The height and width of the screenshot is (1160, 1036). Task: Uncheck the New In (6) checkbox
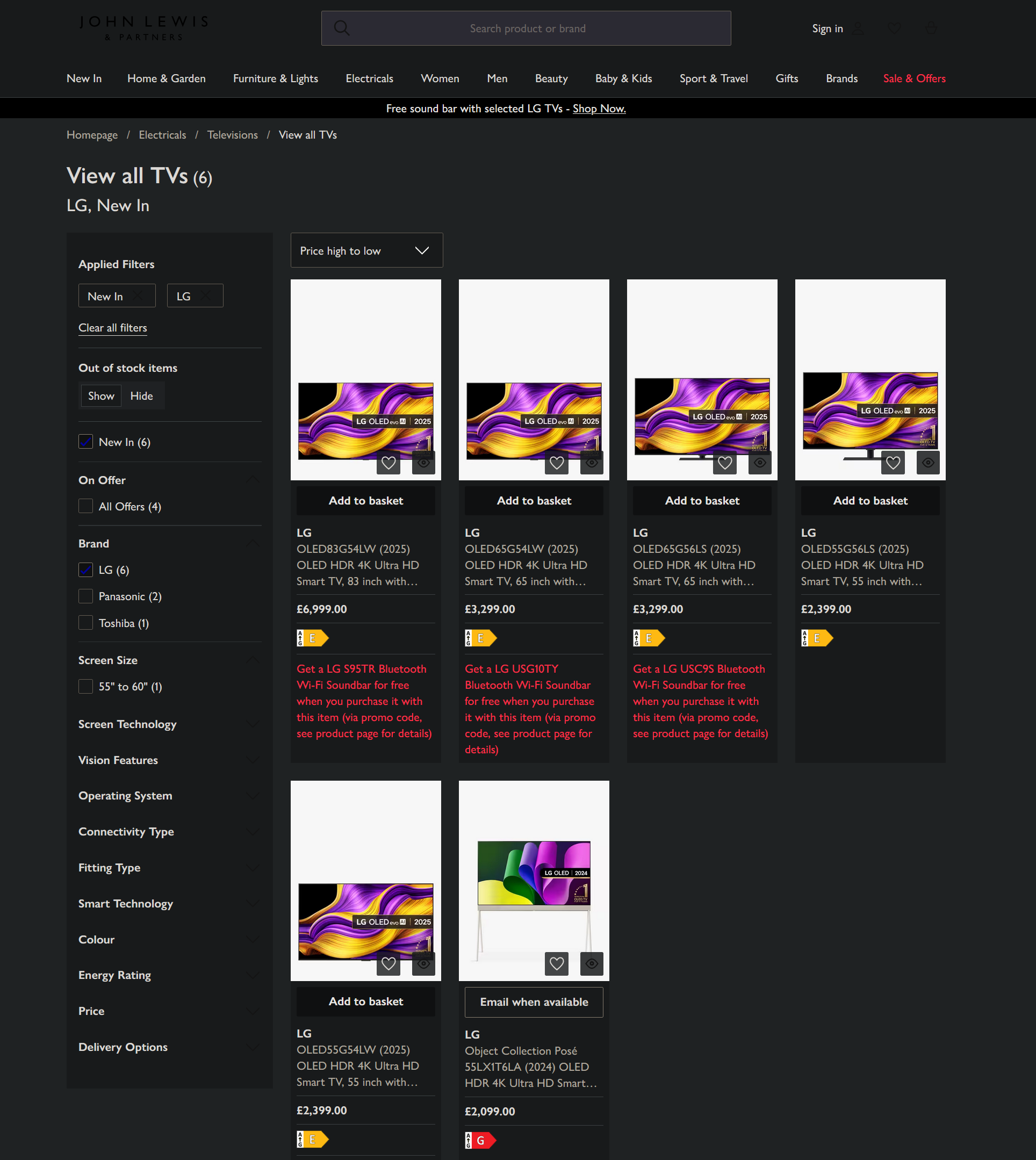click(x=85, y=442)
